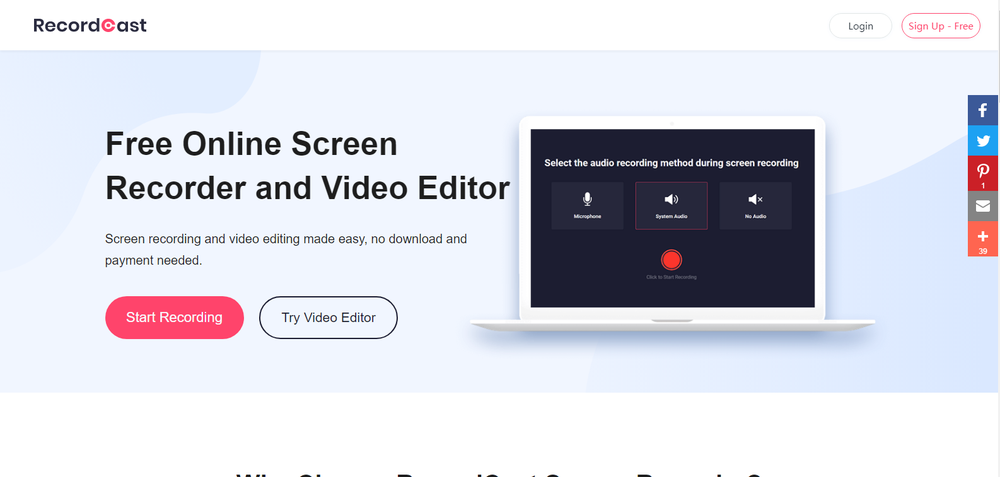
Task: Pin the page on Pinterest
Action: [x=983, y=173]
